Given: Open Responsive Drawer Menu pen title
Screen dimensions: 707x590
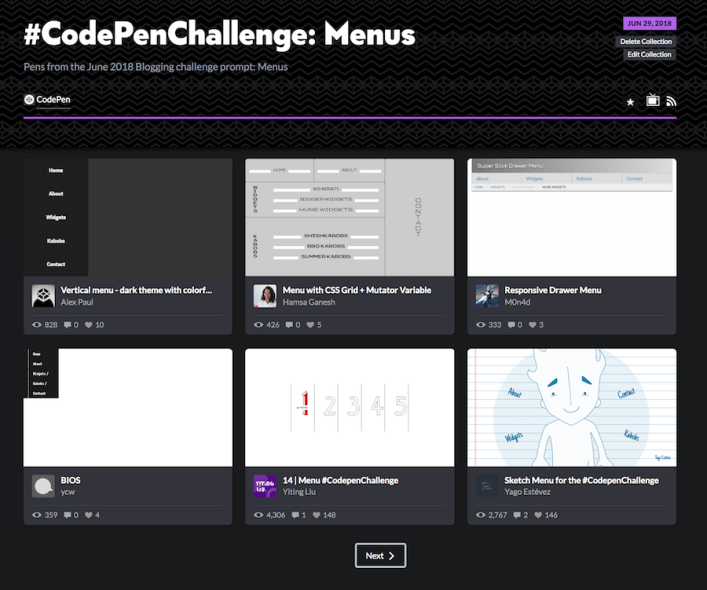Looking at the screenshot, I should point(553,290).
